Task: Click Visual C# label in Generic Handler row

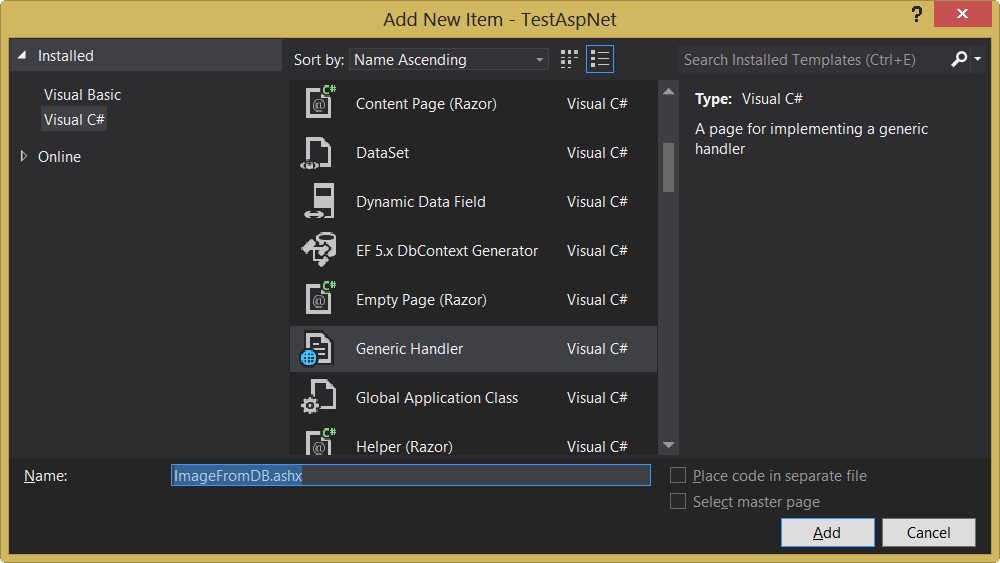Action: click(597, 349)
